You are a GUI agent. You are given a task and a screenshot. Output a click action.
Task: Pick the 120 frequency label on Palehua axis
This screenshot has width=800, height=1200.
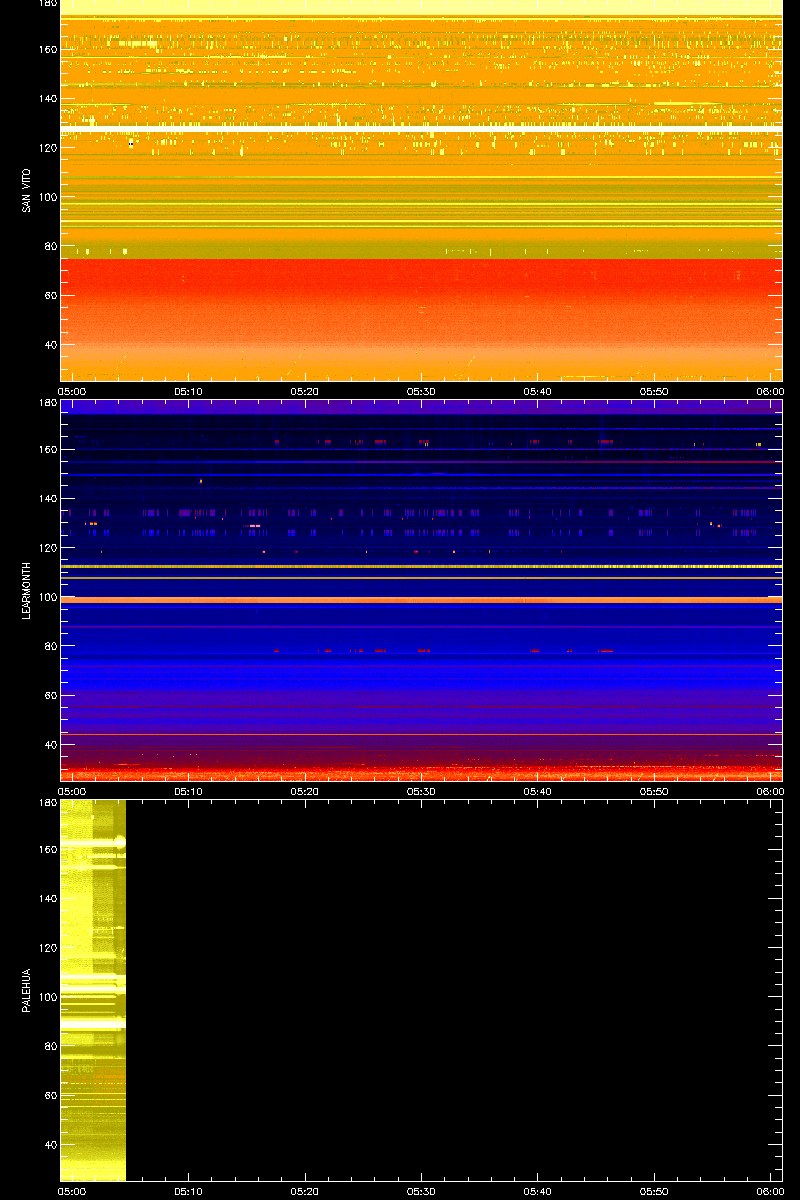click(46, 948)
